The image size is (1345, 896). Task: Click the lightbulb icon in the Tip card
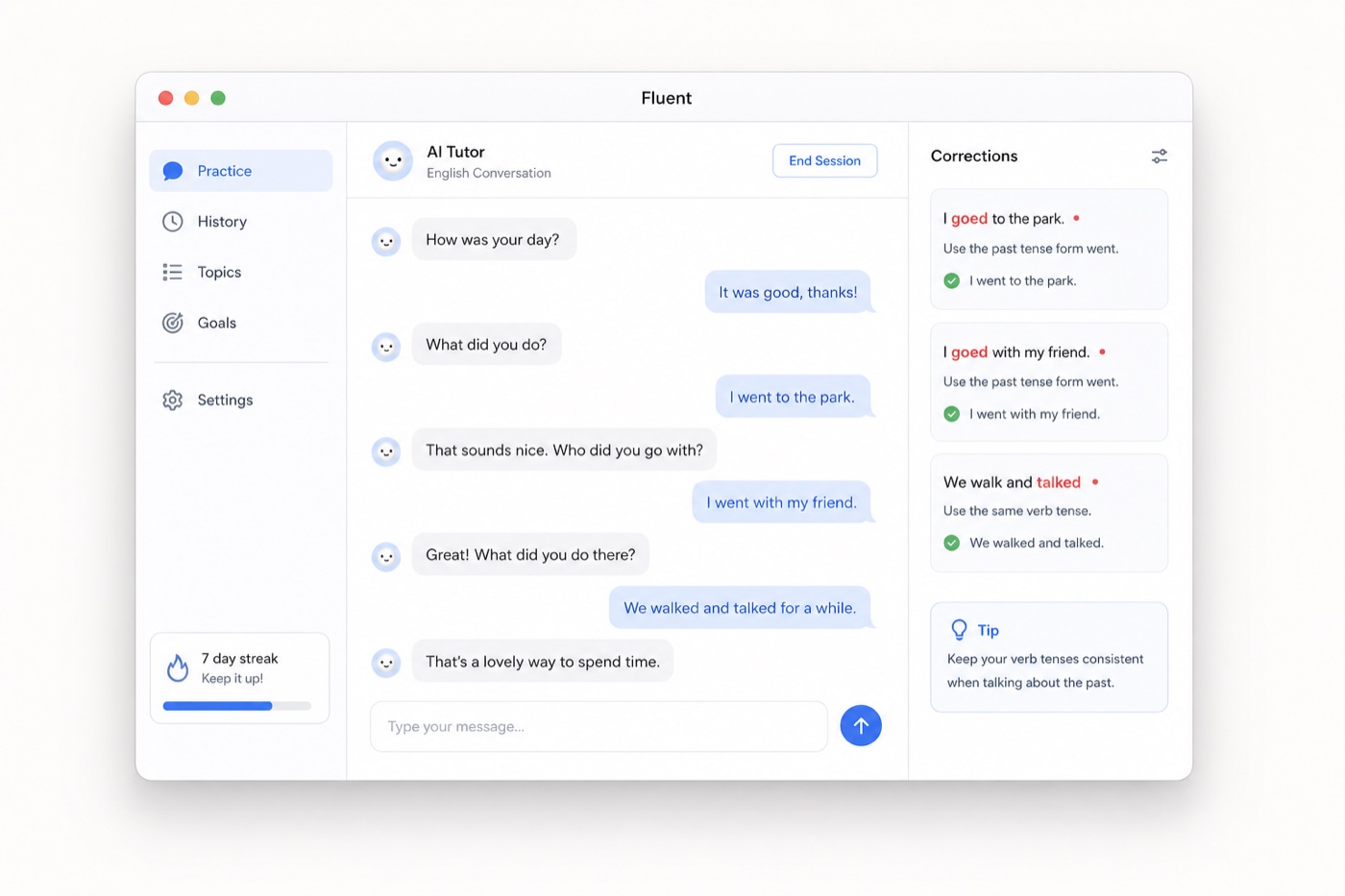pos(959,630)
